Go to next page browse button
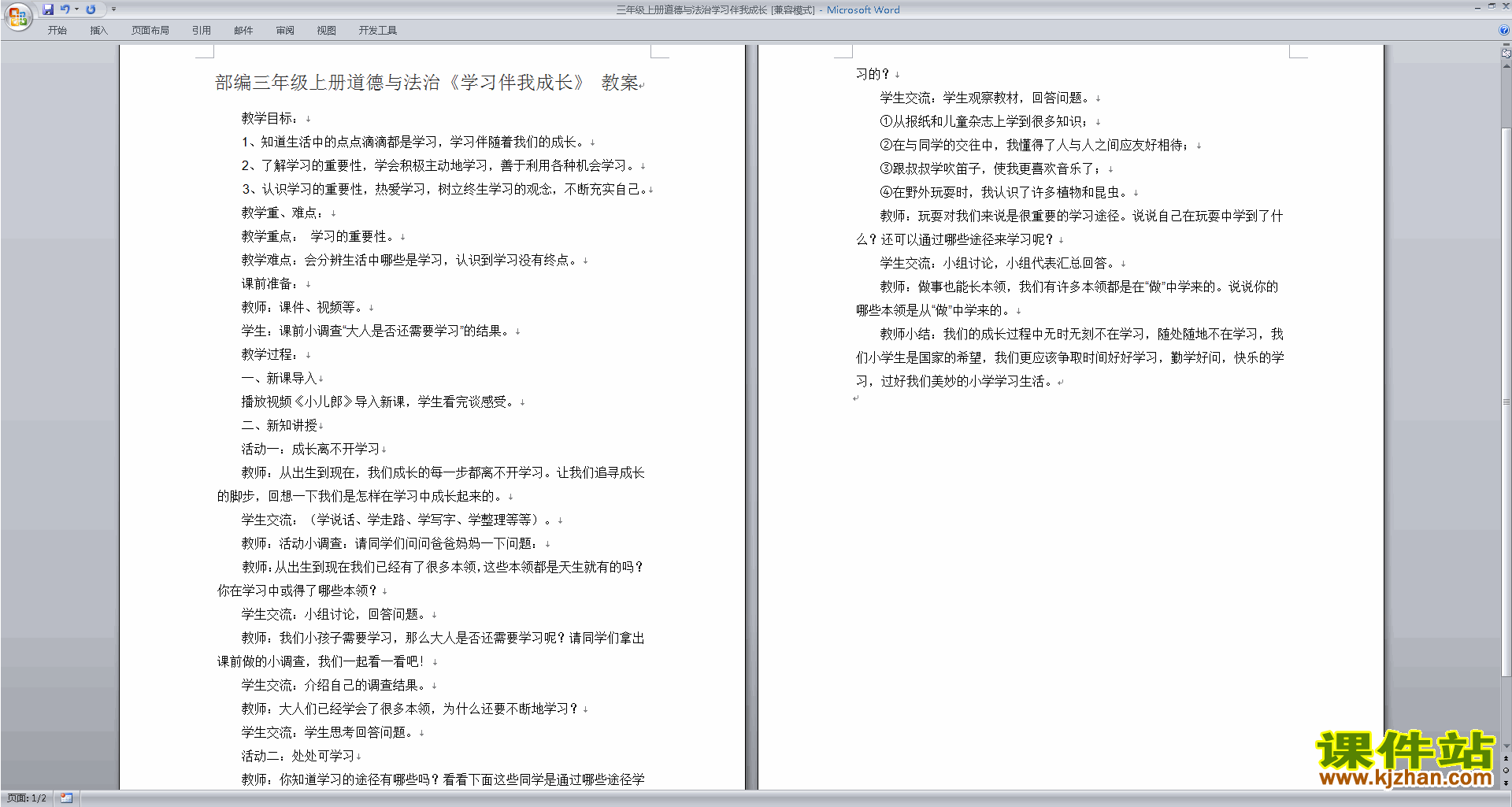This screenshot has width=1512, height=807. click(x=1506, y=783)
